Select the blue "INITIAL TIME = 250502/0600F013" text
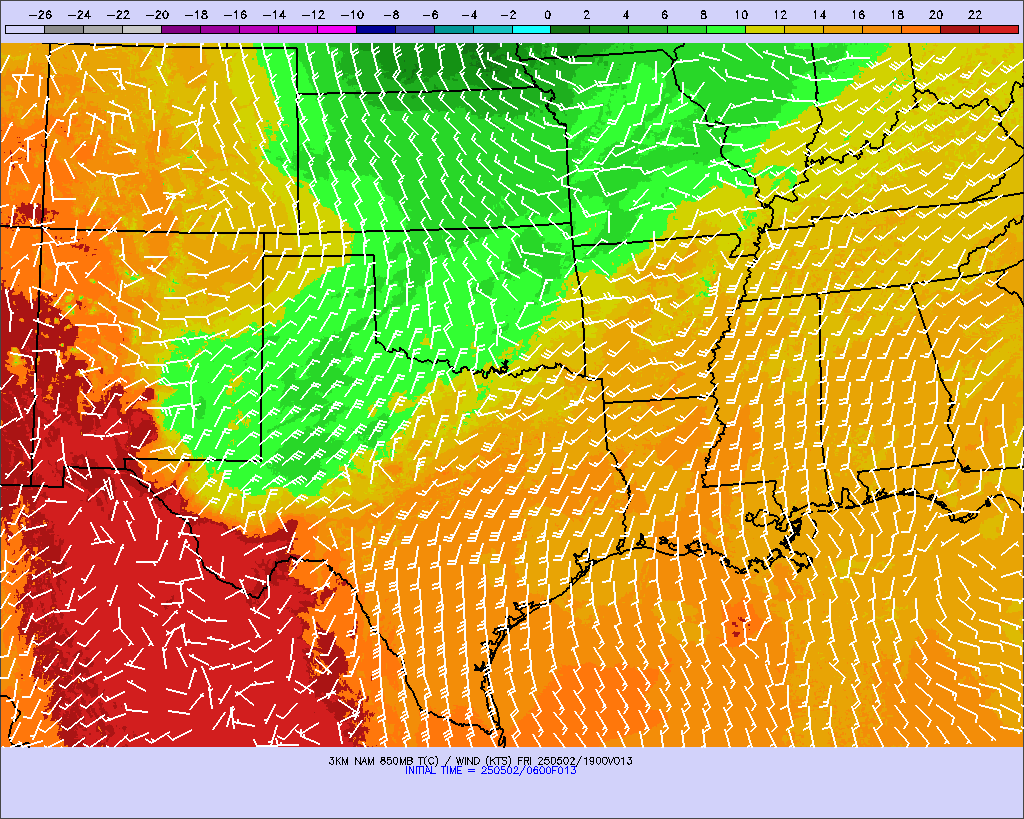 pos(490,771)
